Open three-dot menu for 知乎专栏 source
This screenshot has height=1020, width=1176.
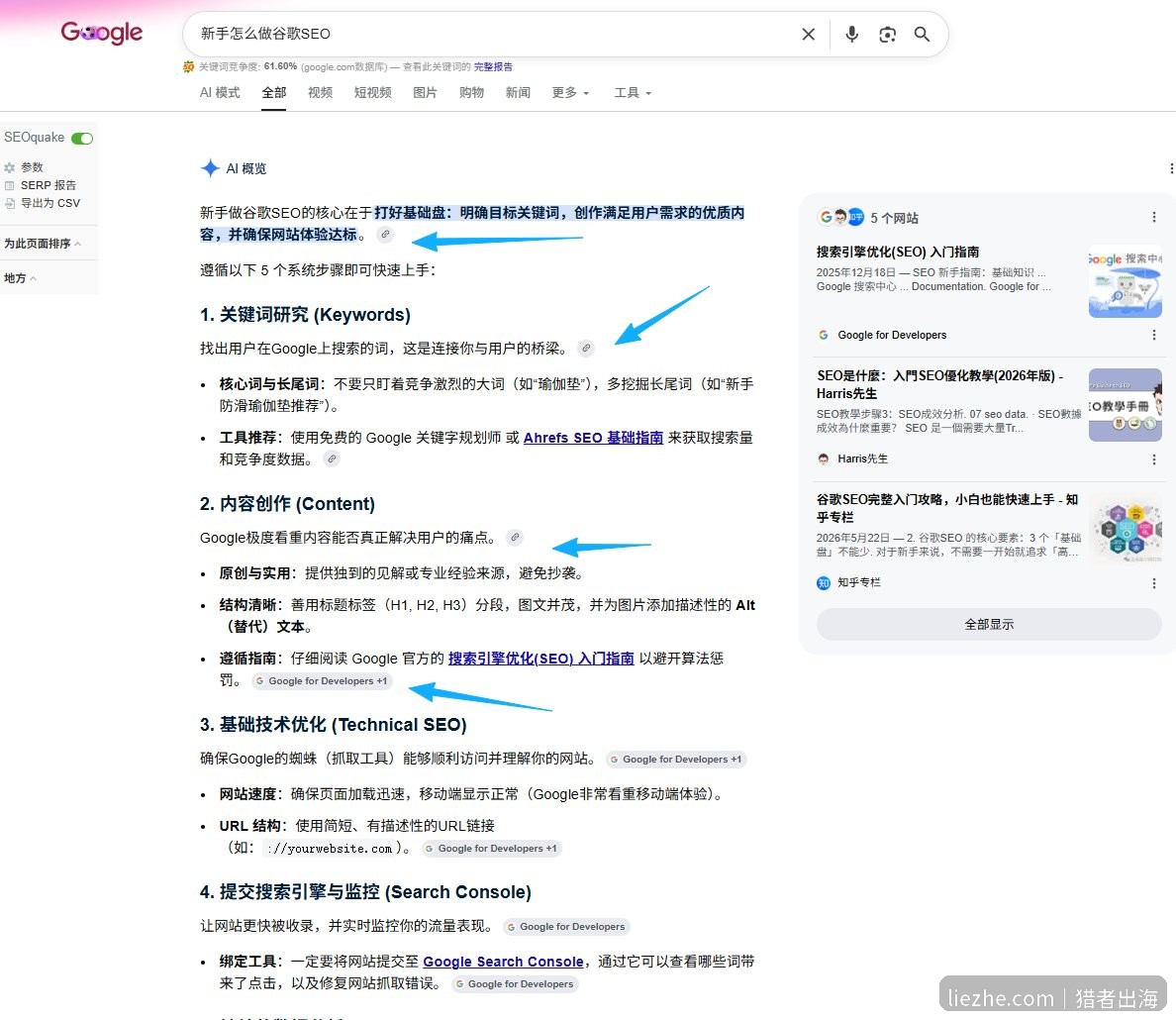tap(1153, 583)
